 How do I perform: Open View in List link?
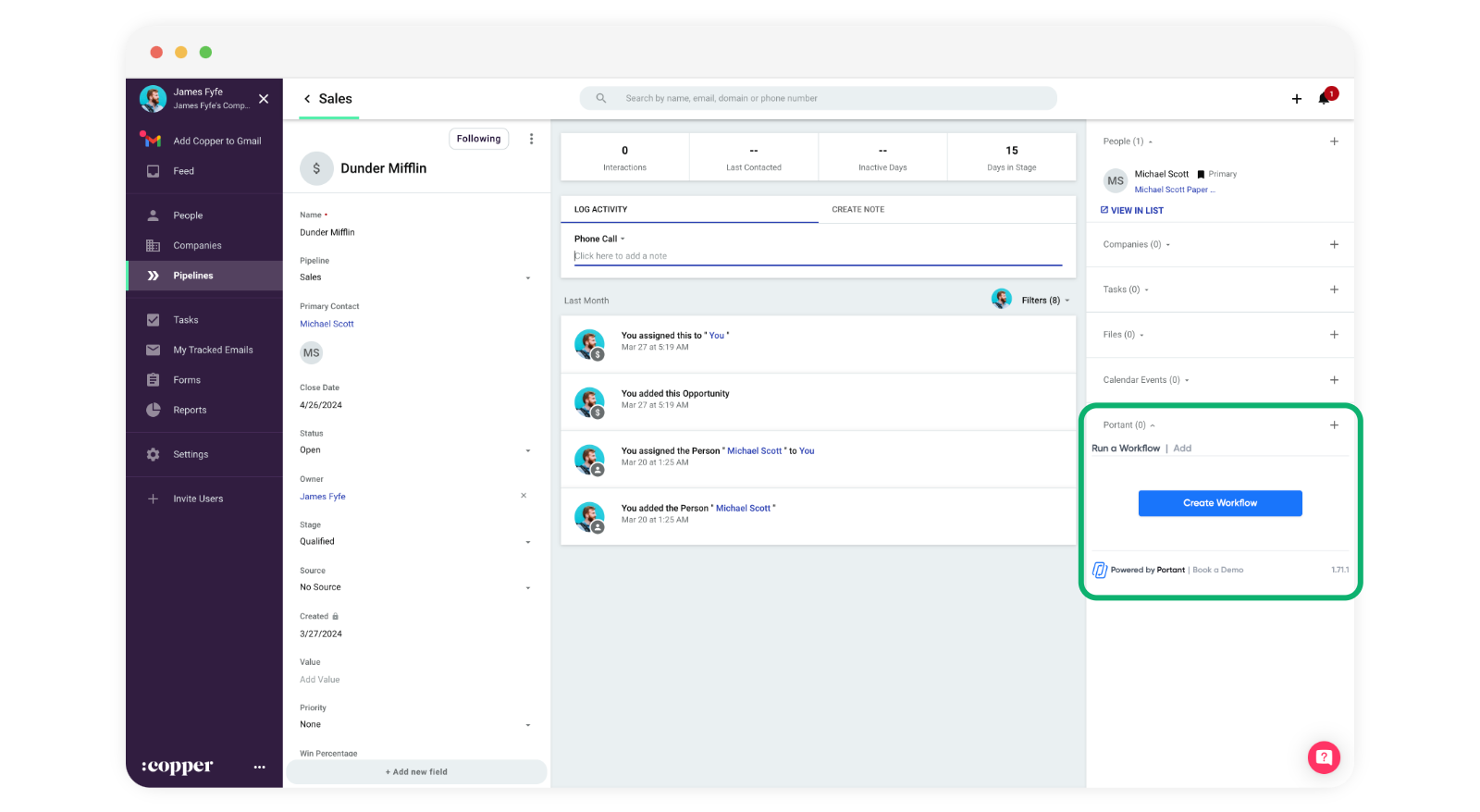click(1132, 211)
